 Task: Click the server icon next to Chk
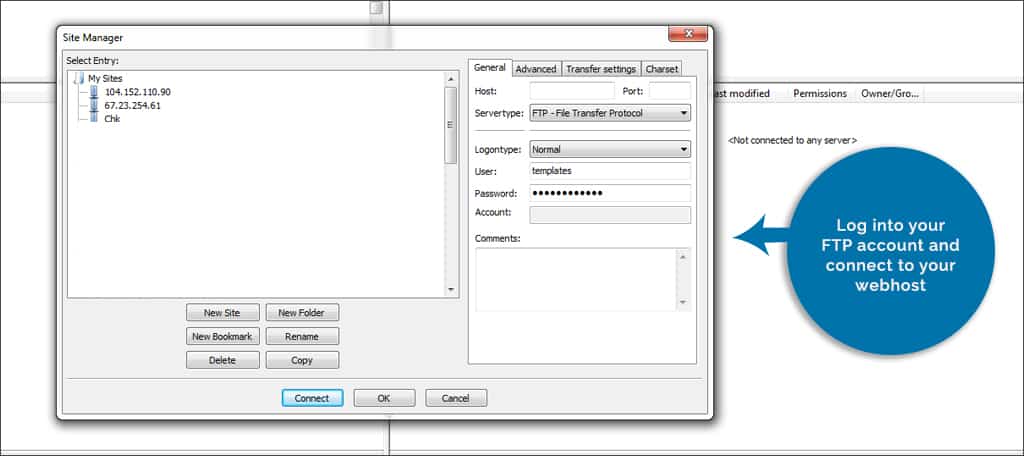tap(93, 118)
